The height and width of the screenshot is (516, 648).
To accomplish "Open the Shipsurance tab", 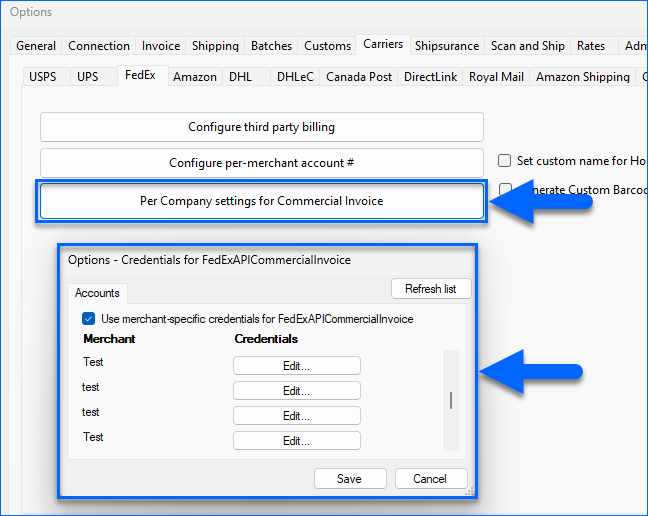I will [447, 45].
